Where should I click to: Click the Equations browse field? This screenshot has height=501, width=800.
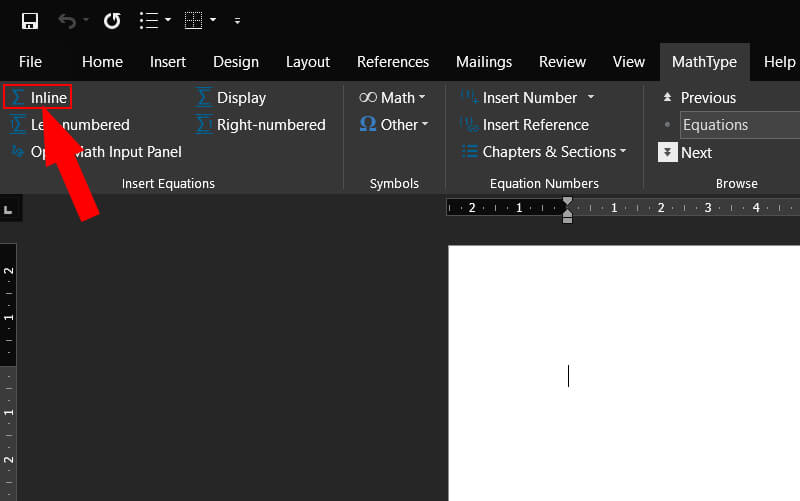point(740,125)
